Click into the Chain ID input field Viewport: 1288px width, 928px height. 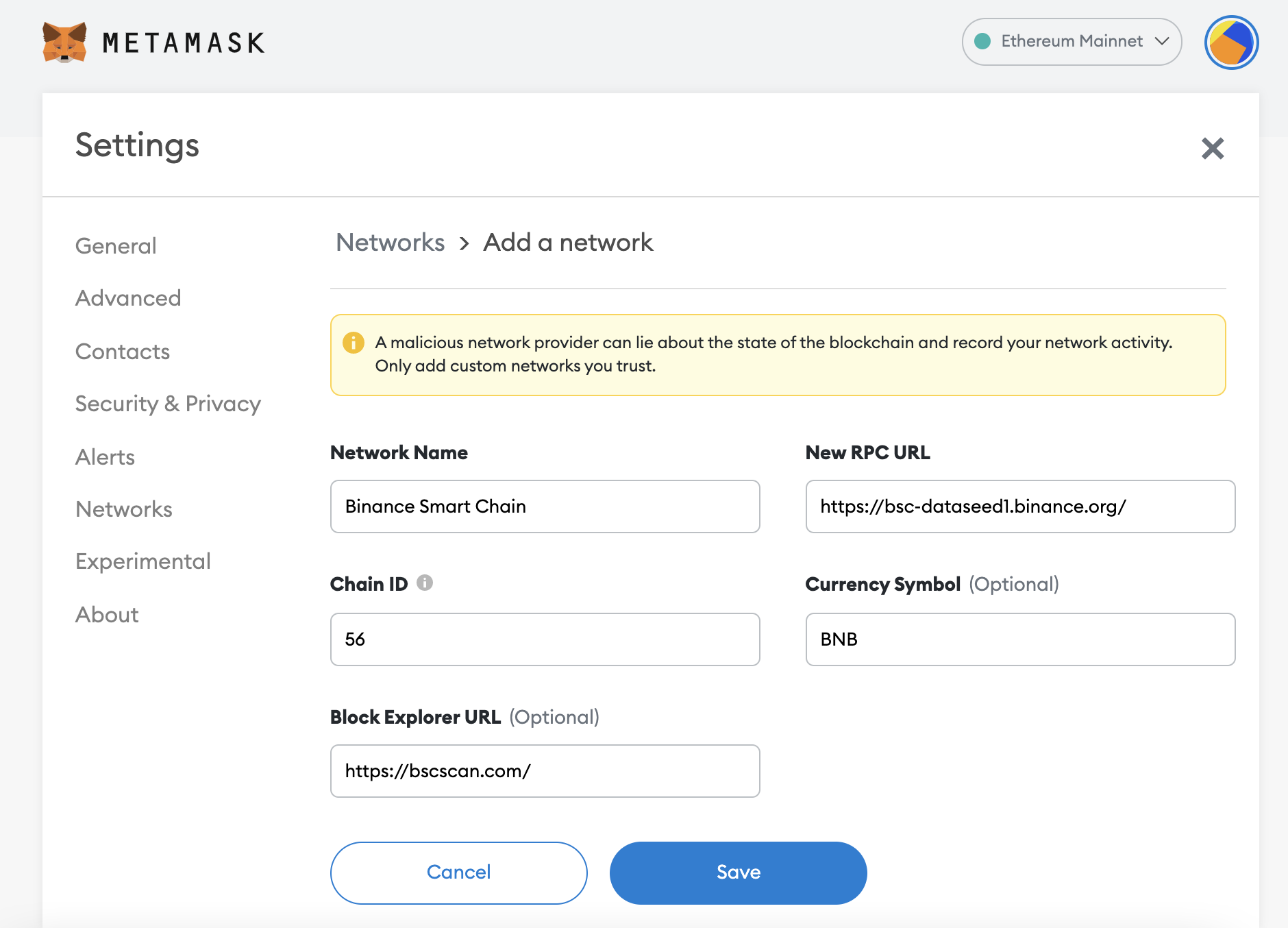[545, 639]
